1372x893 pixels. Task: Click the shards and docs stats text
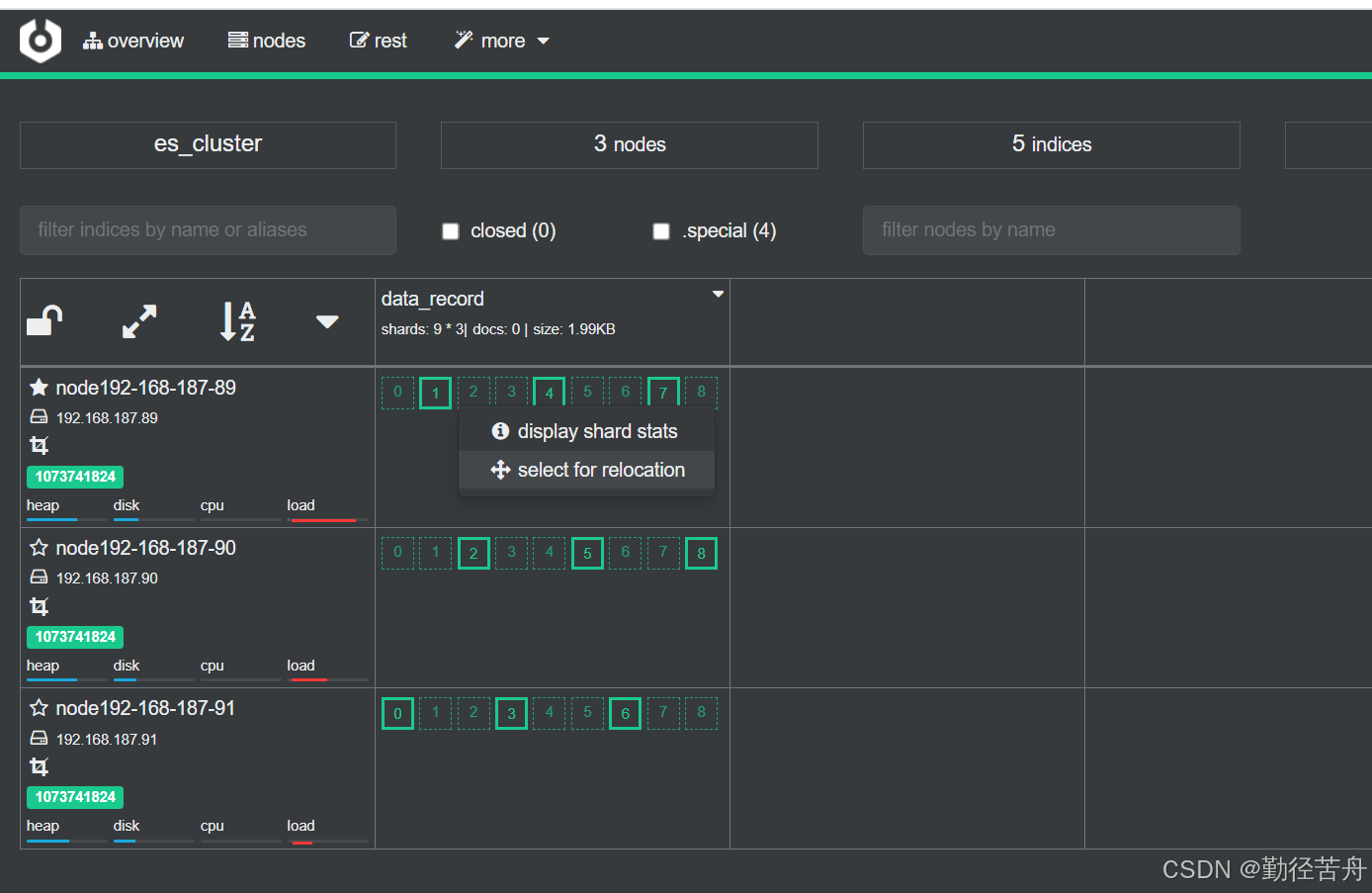coord(498,329)
